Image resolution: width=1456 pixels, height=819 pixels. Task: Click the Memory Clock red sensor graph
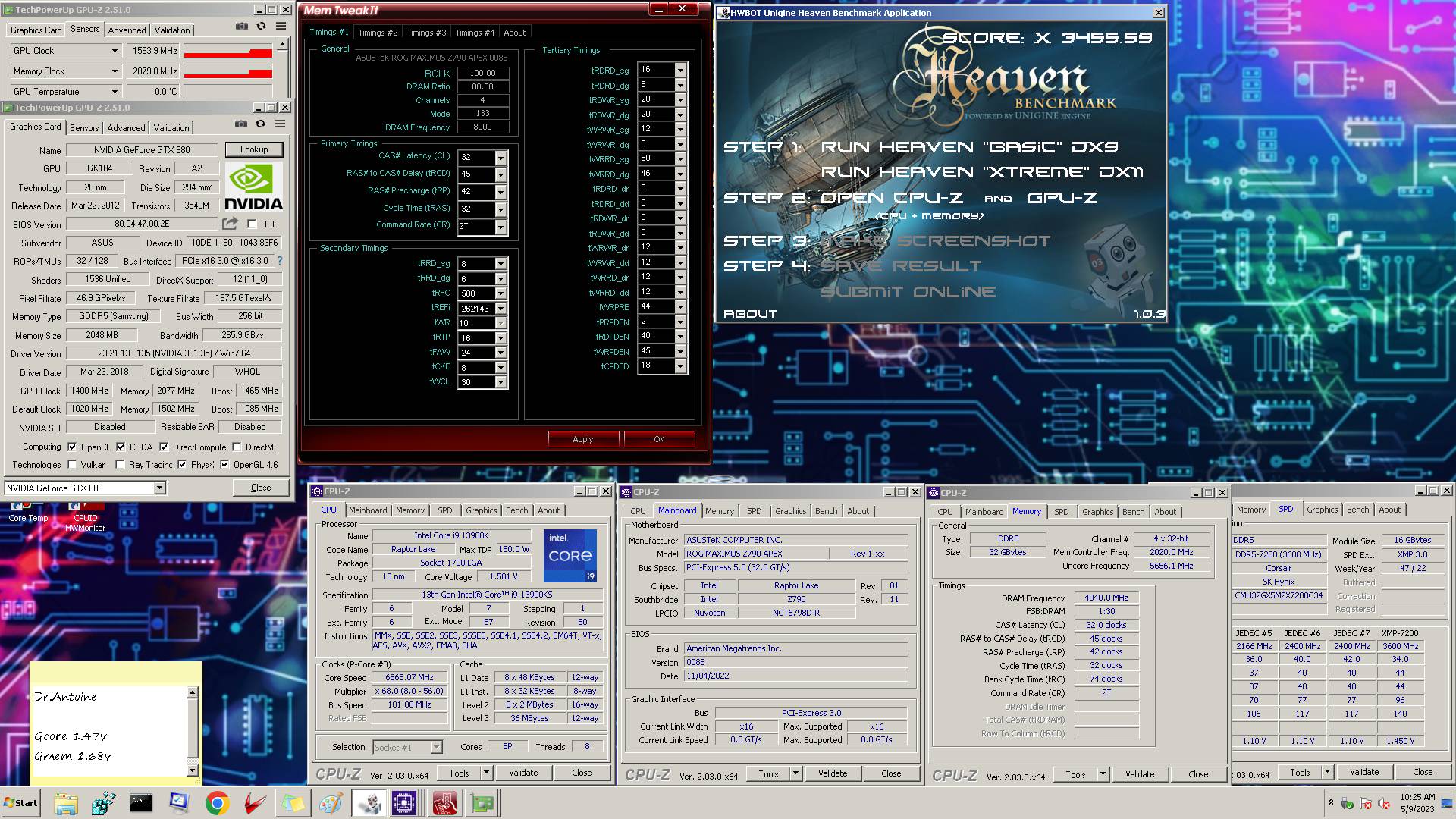pos(227,71)
